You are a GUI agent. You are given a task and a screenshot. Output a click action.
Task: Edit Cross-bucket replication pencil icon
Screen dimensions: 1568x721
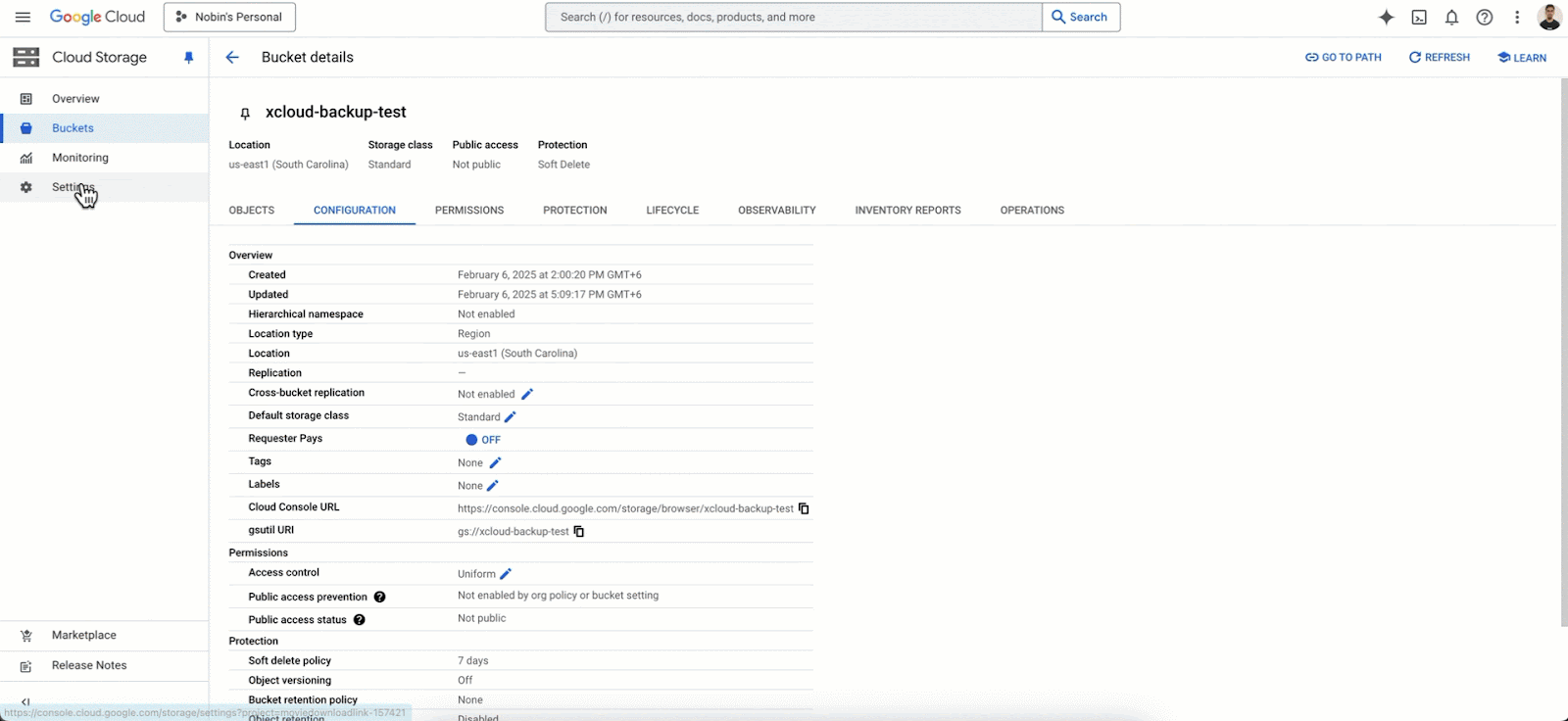click(x=526, y=394)
